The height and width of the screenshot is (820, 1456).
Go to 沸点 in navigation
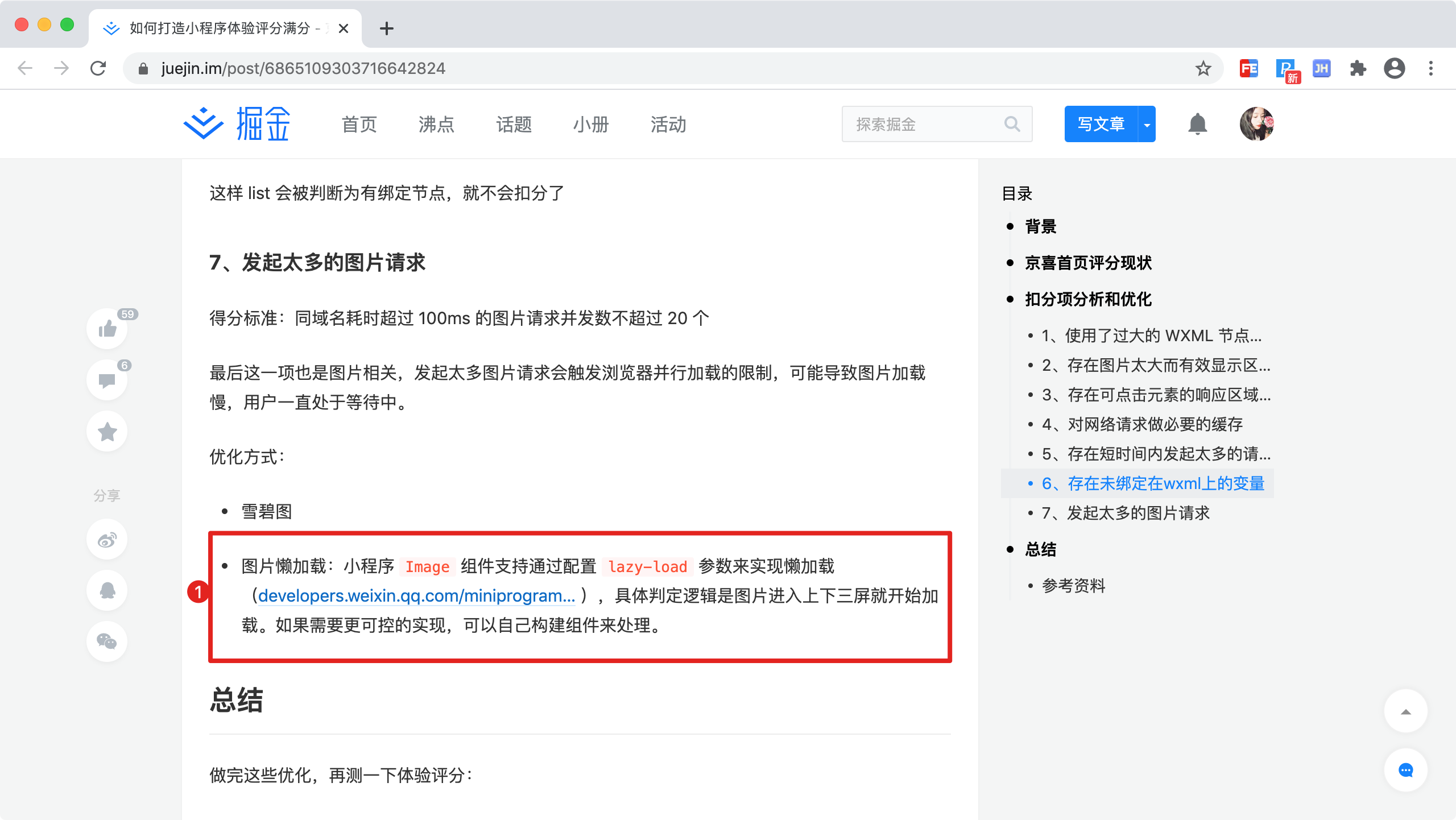tap(436, 124)
